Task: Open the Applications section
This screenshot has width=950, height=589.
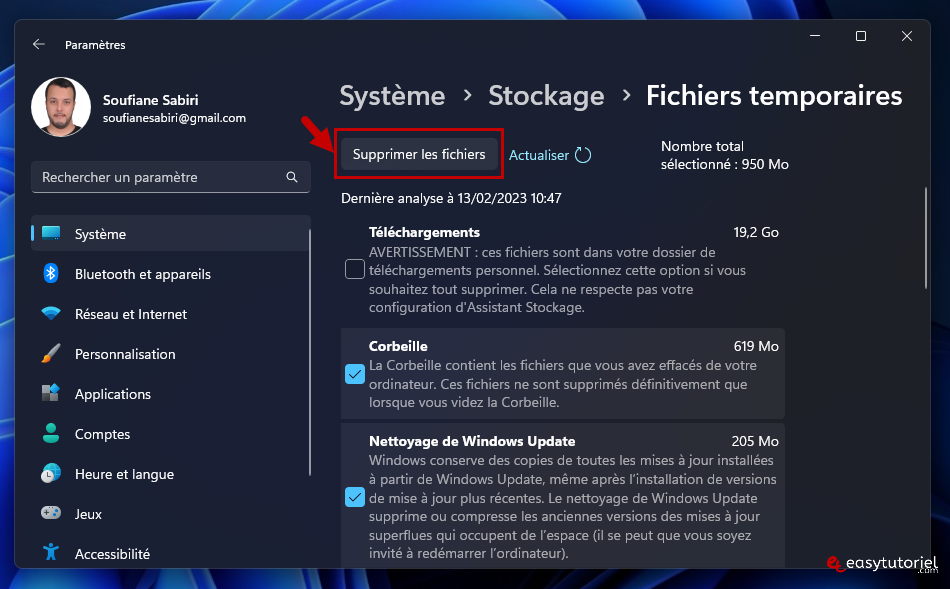Action: [170, 394]
